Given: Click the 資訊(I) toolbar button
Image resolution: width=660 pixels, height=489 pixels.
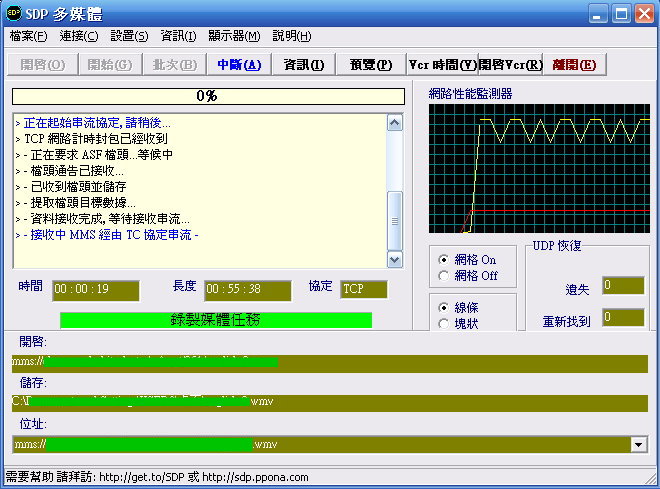Looking at the screenshot, I should tap(303, 64).
